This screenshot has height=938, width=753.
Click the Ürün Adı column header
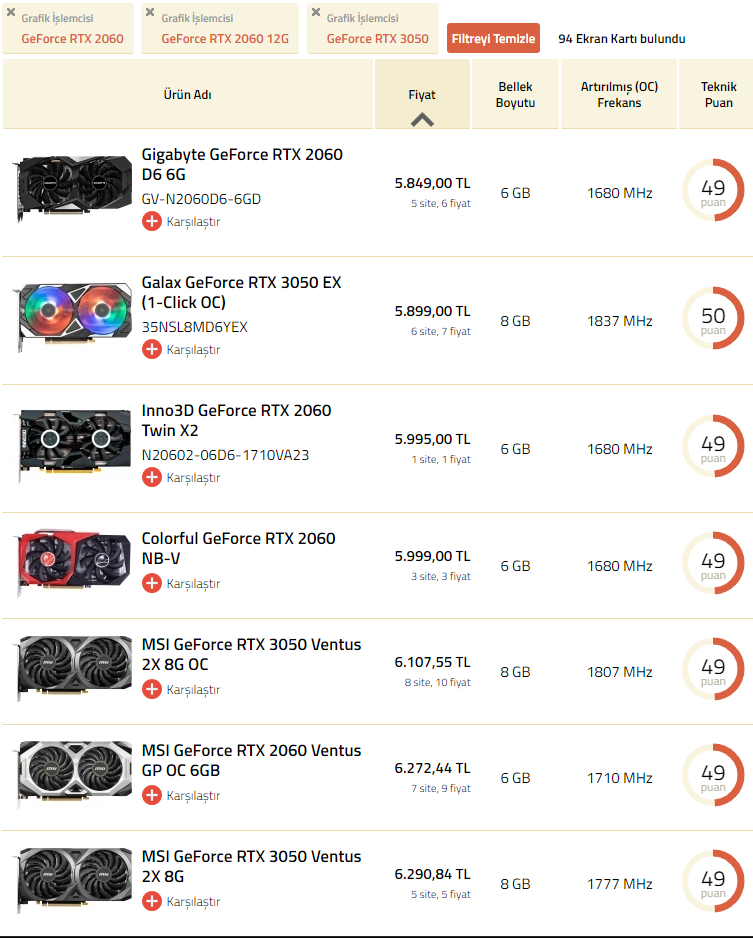point(188,95)
